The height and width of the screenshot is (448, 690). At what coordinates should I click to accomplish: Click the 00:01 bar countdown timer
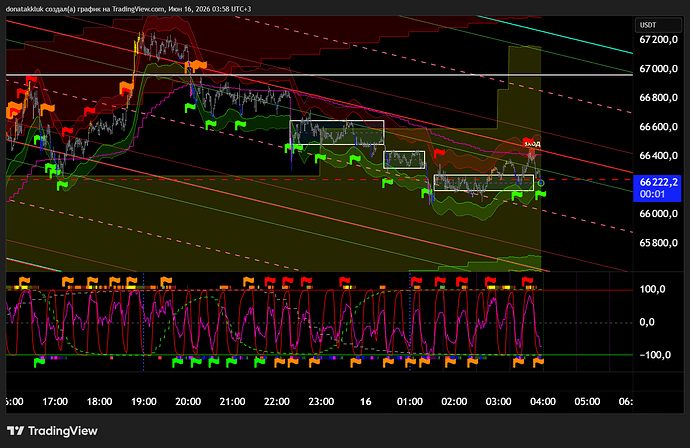click(652, 194)
